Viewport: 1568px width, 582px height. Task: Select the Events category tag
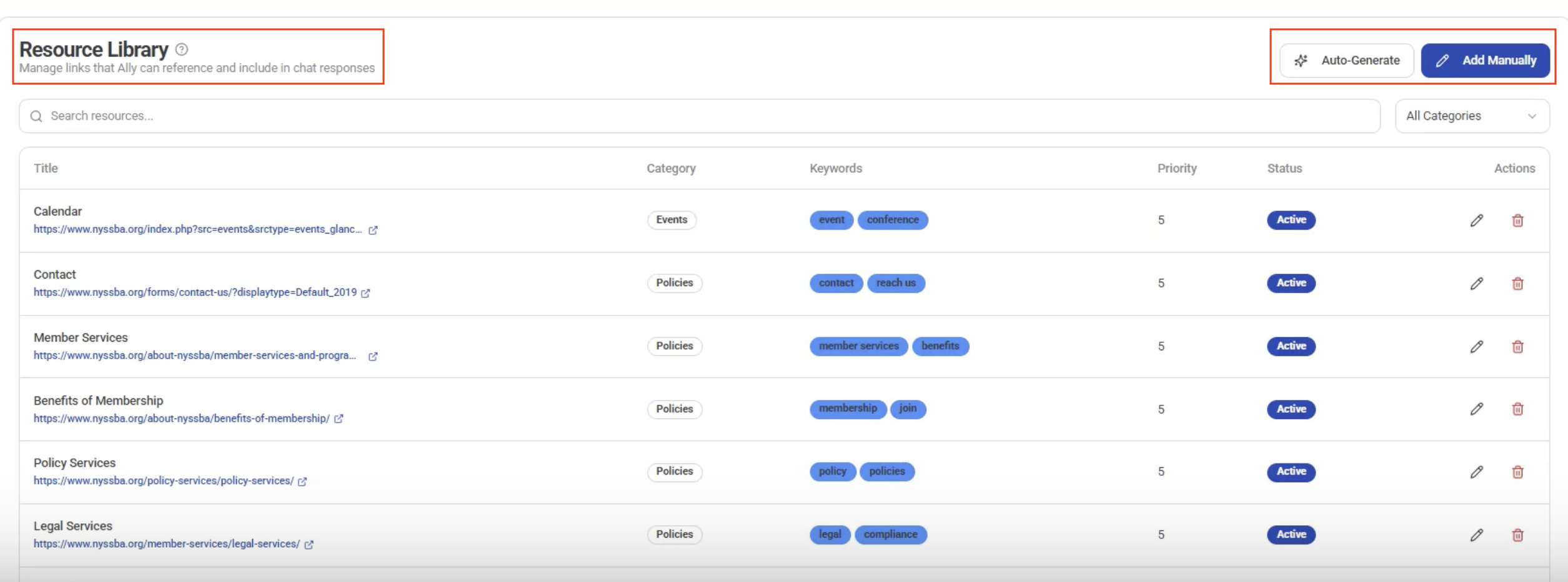point(672,220)
